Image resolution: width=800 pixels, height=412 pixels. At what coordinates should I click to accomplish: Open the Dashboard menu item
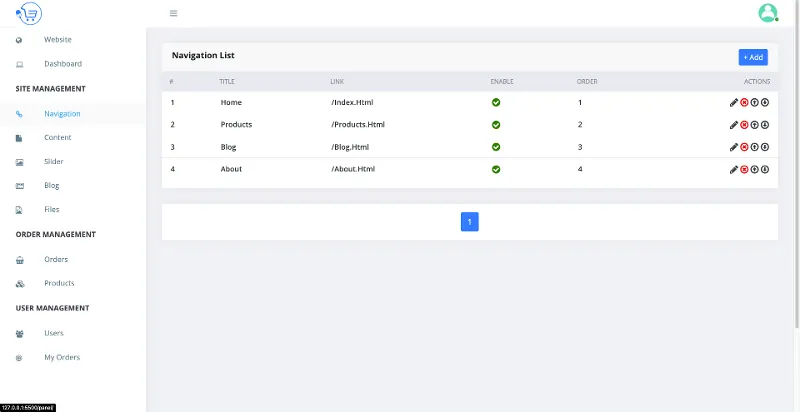tap(62, 64)
